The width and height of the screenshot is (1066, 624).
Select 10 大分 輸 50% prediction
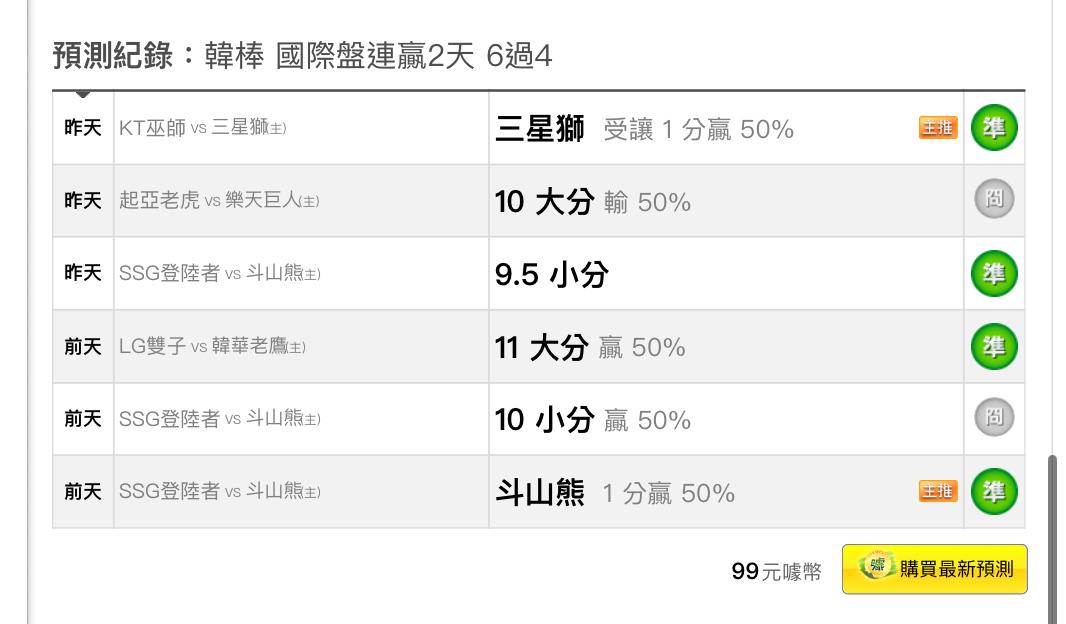coord(593,202)
